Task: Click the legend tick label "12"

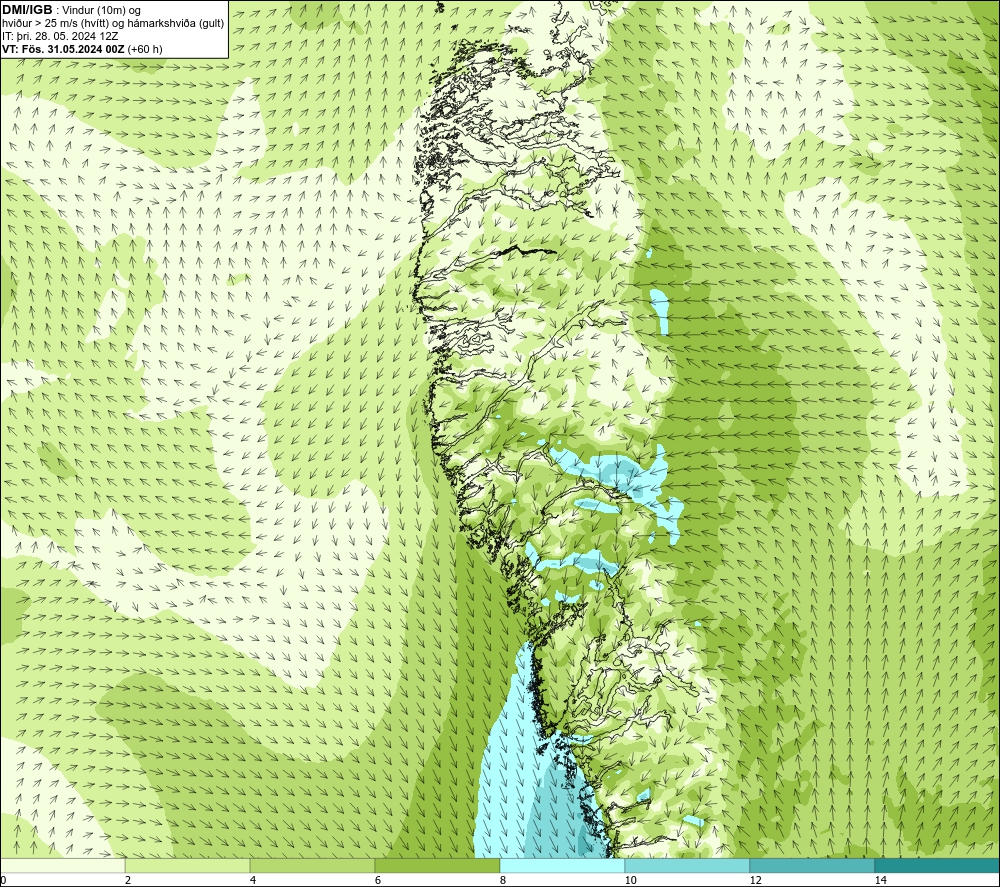Action: 756,880
